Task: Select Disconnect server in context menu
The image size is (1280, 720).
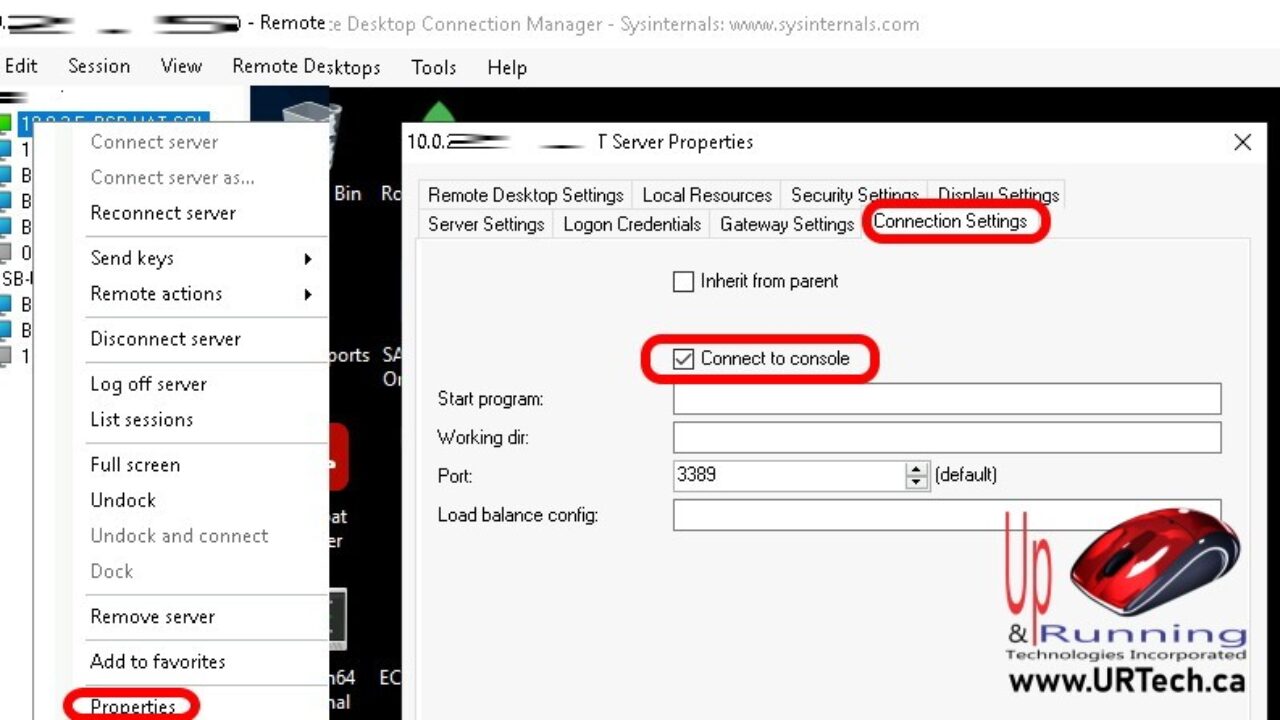Action: point(165,339)
